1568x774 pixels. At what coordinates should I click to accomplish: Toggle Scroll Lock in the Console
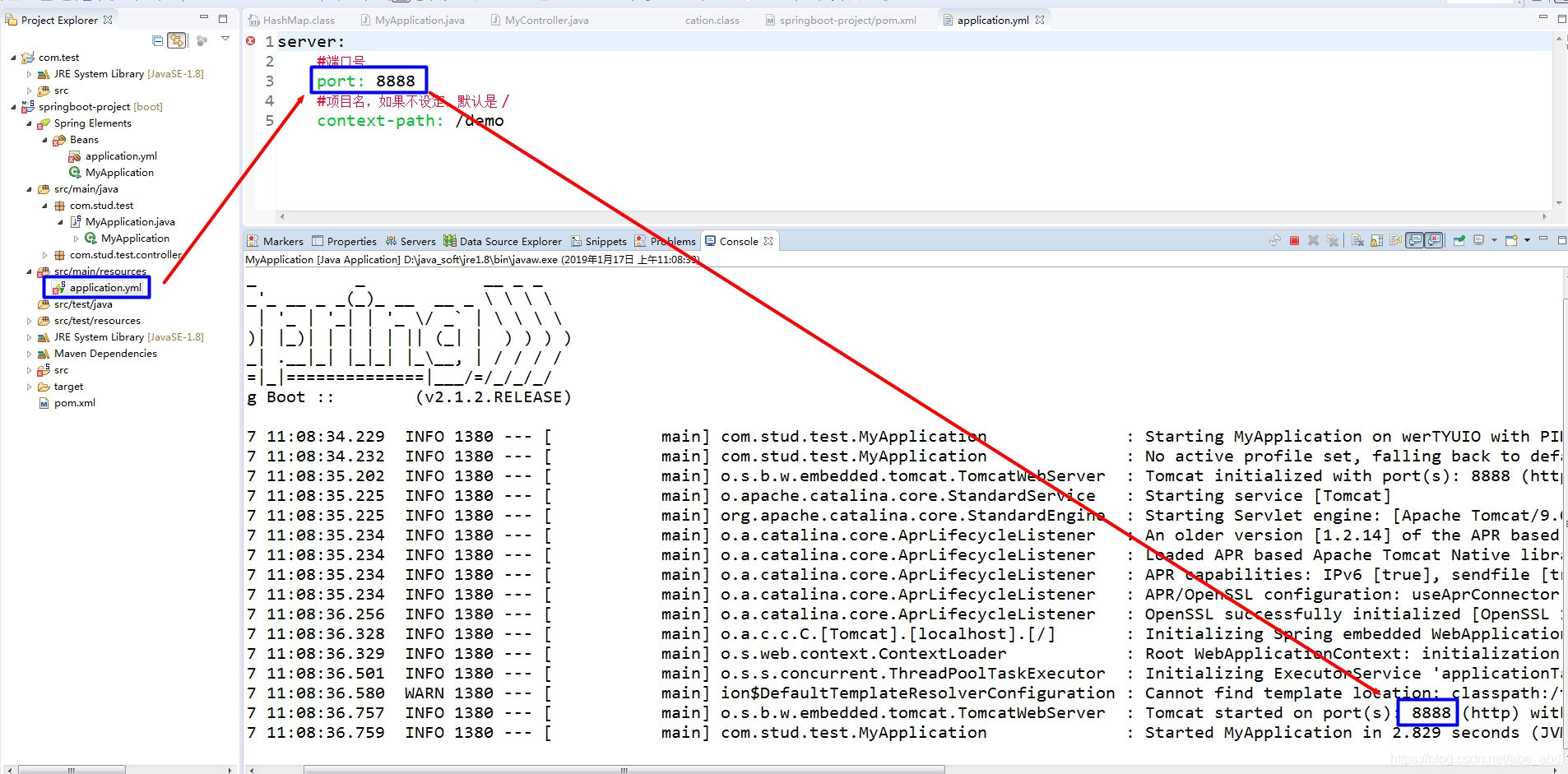click(x=1376, y=240)
